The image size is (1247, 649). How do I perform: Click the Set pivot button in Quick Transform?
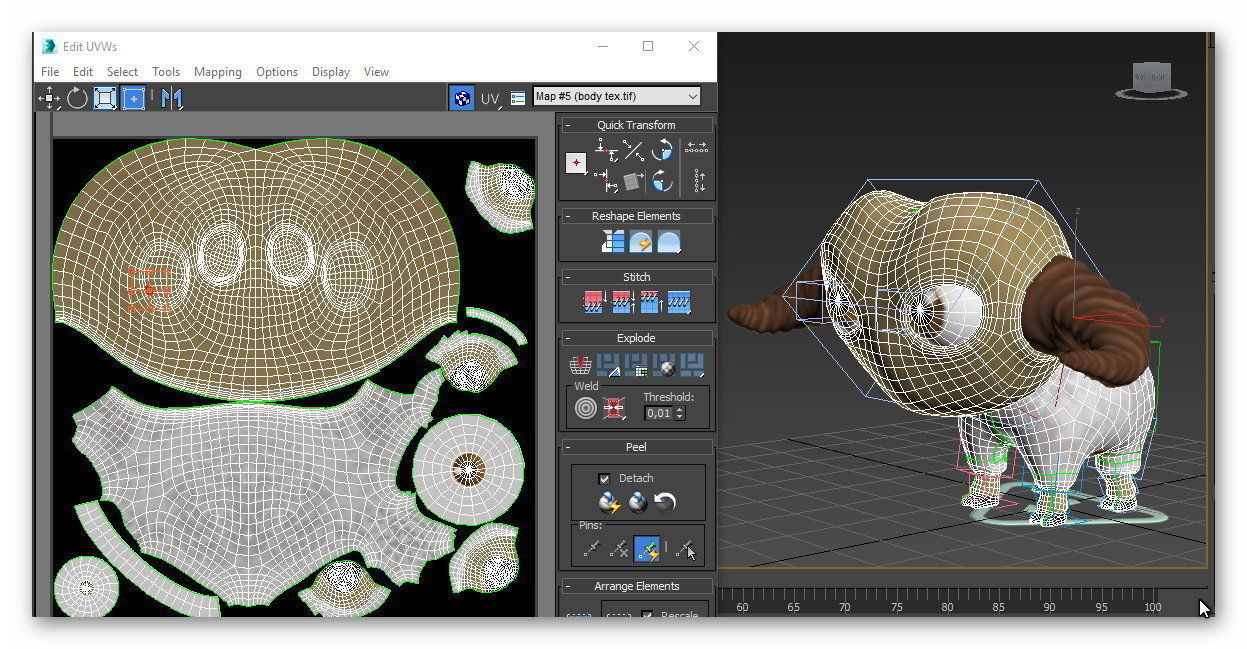576,163
